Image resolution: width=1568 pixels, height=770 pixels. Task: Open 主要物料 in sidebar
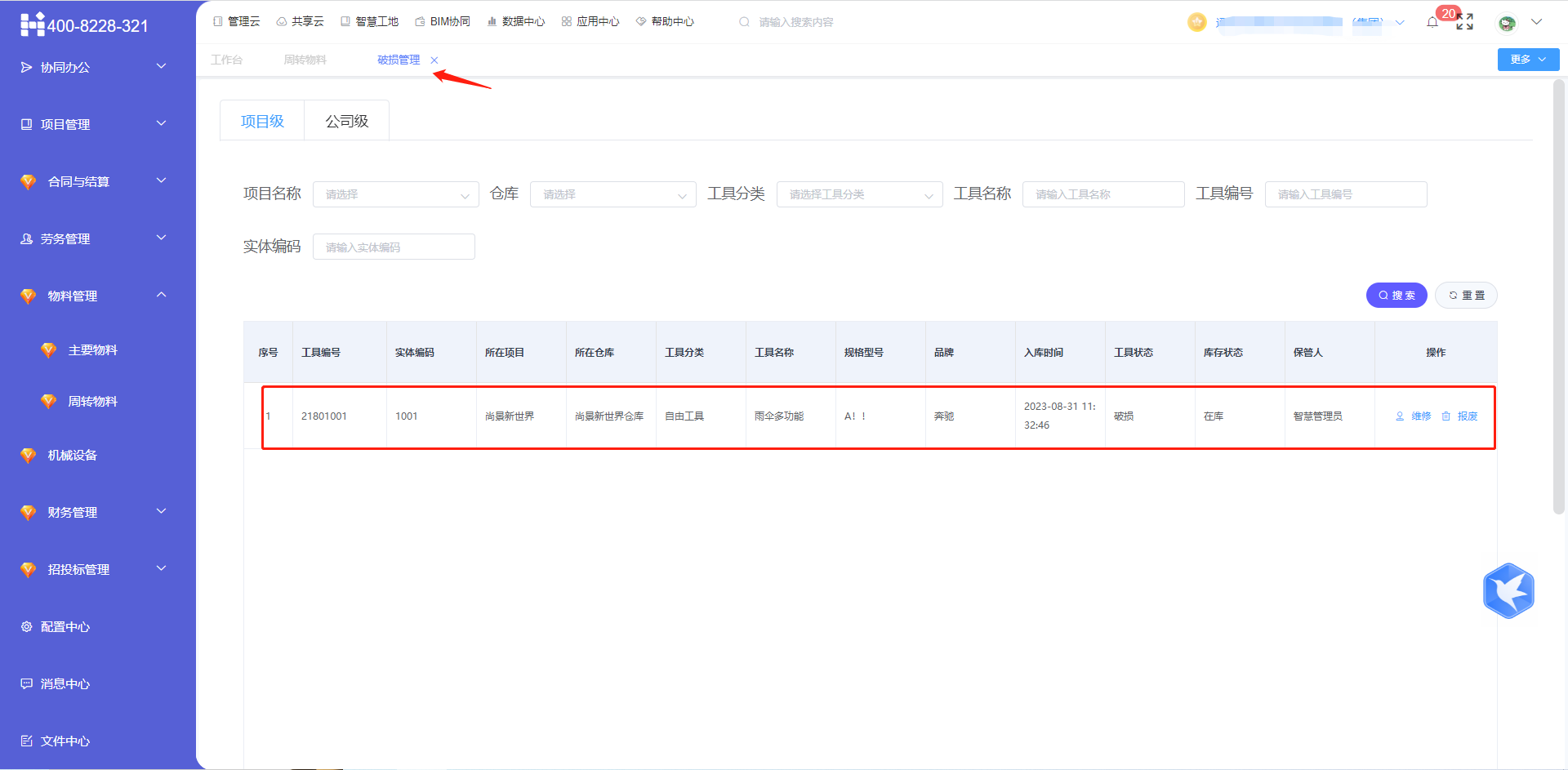point(92,350)
